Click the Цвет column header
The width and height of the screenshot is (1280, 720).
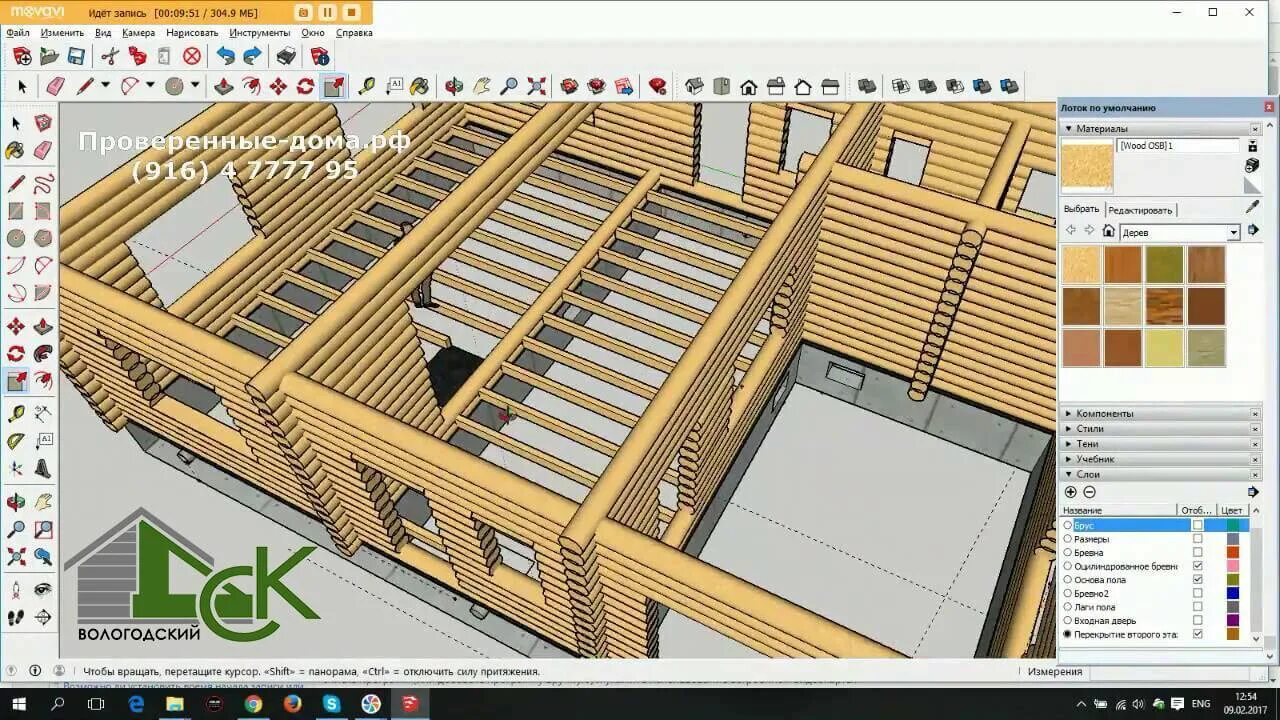tap(1232, 510)
